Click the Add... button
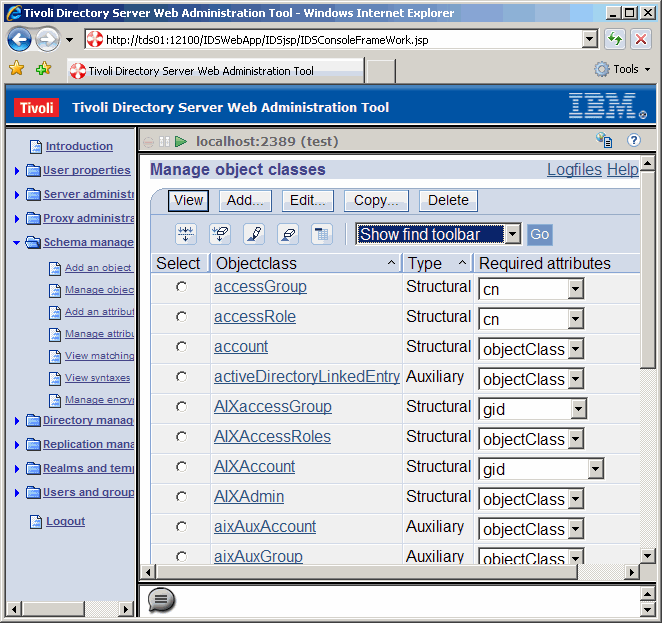 [245, 200]
